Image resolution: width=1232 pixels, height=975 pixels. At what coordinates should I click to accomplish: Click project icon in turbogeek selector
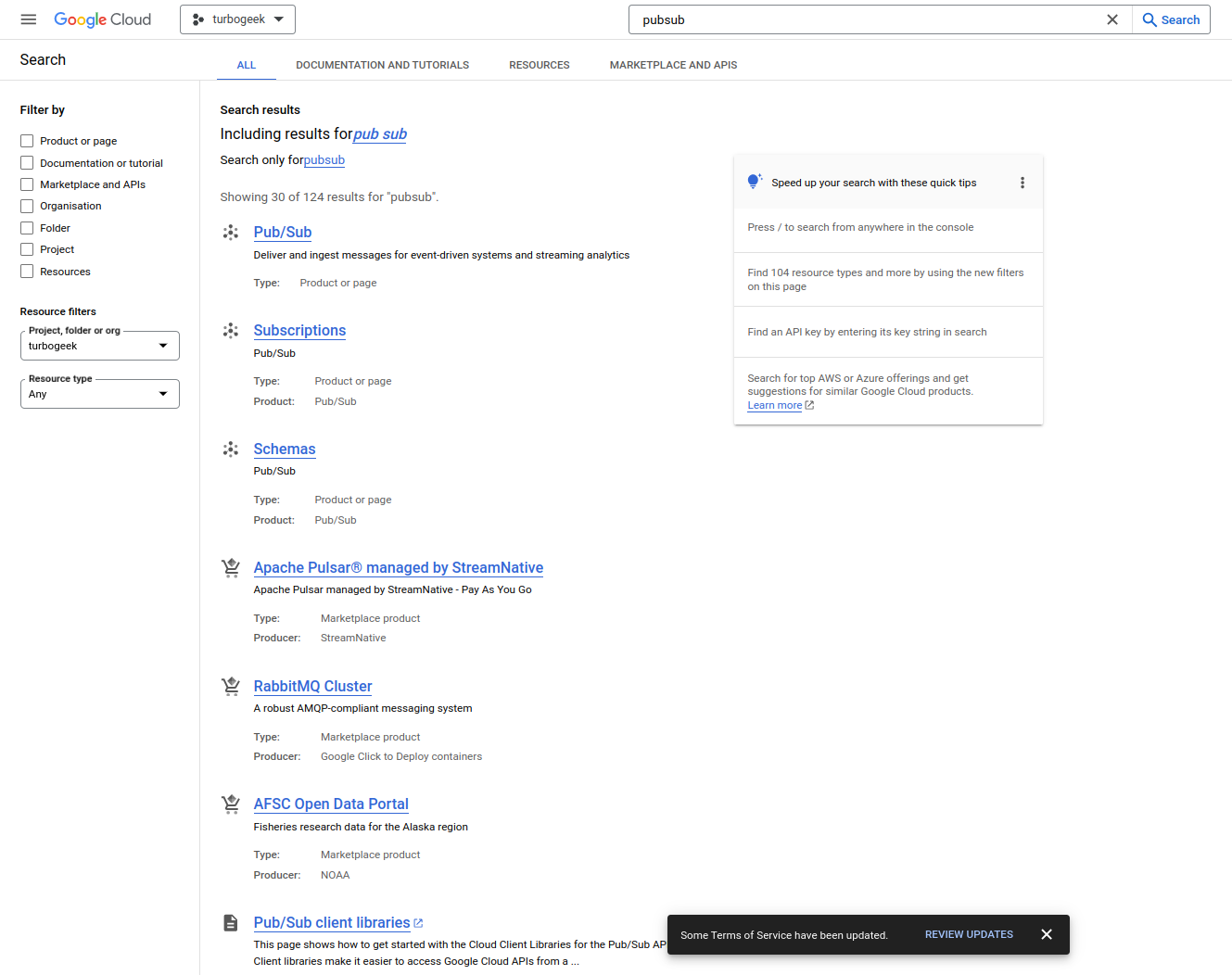[x=198, y=19]
